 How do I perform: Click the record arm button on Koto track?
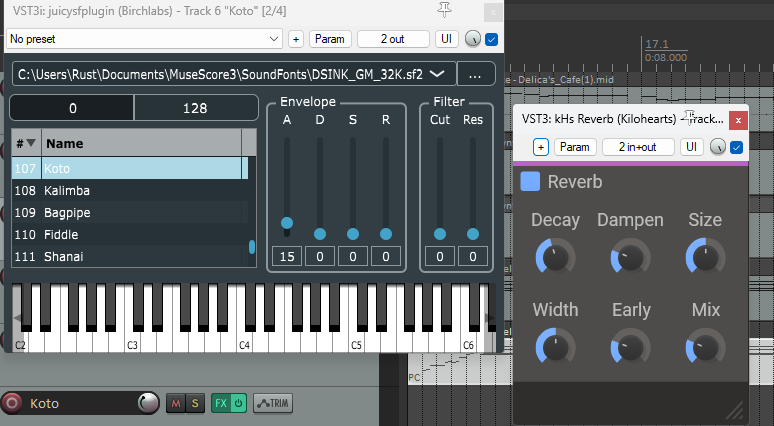click(x=13, y=404)
